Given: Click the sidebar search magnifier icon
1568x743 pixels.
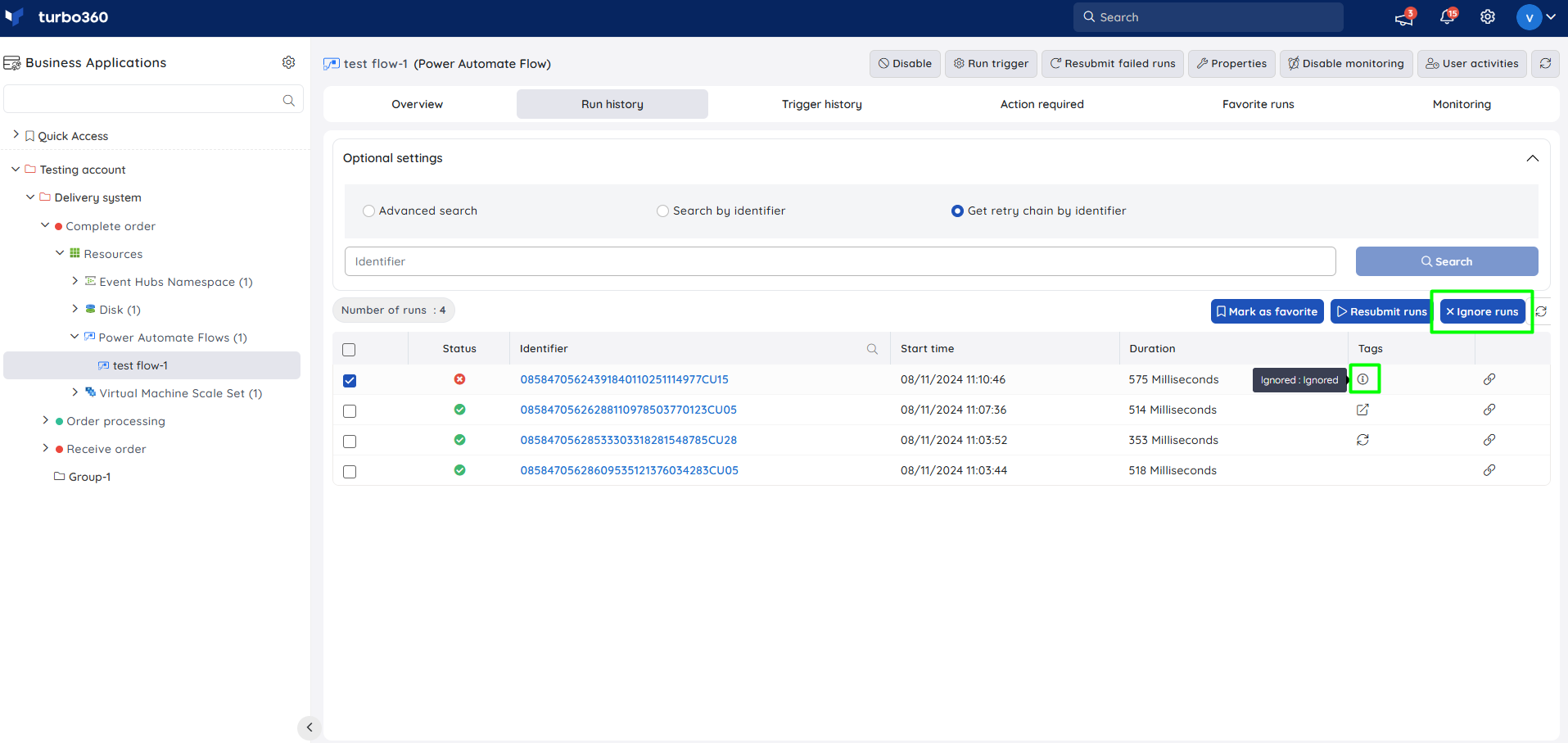Looking at the screenshot, I should point(288,100).
